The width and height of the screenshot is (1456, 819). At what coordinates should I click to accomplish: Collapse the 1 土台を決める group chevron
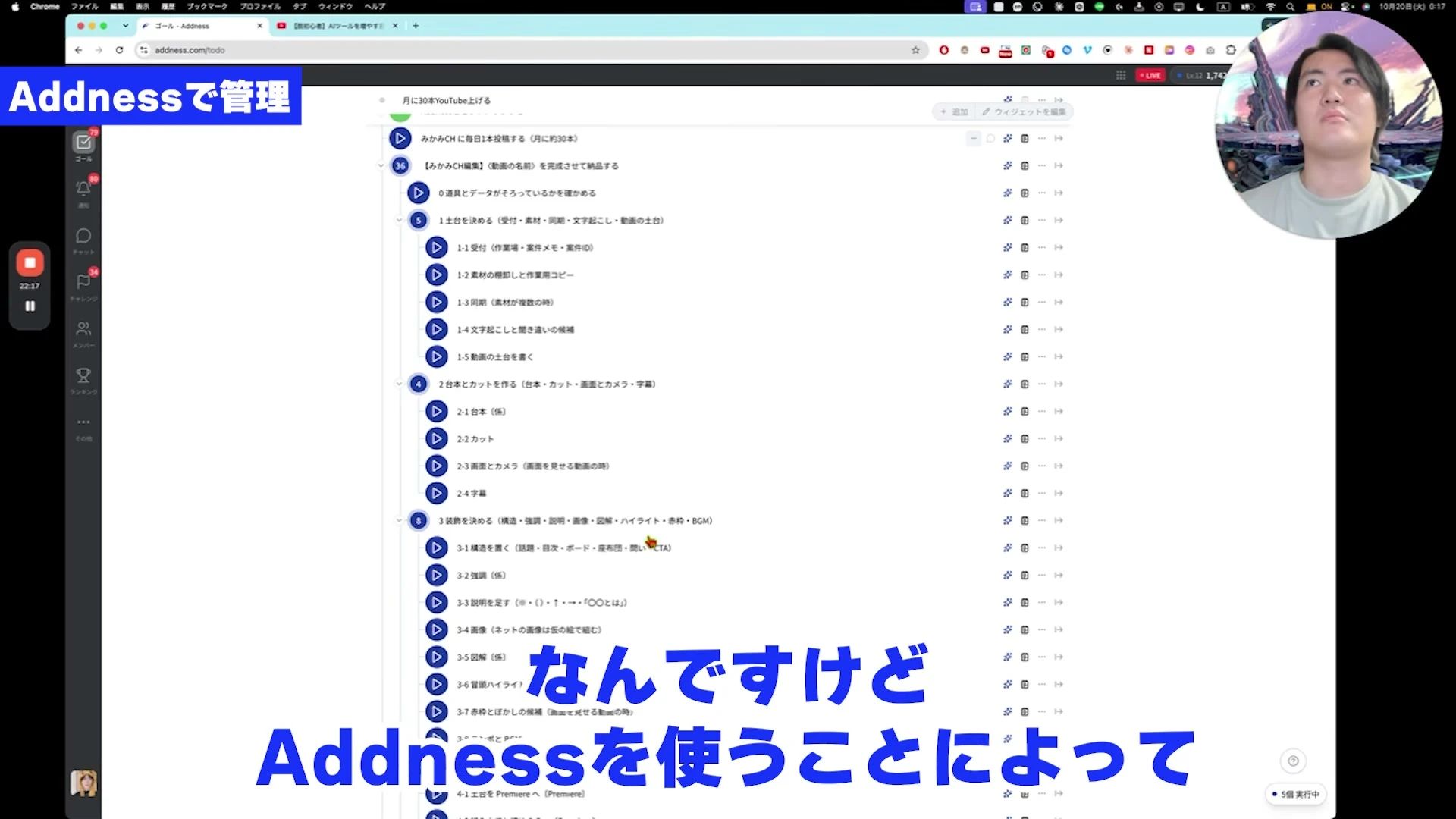point(400,221)
